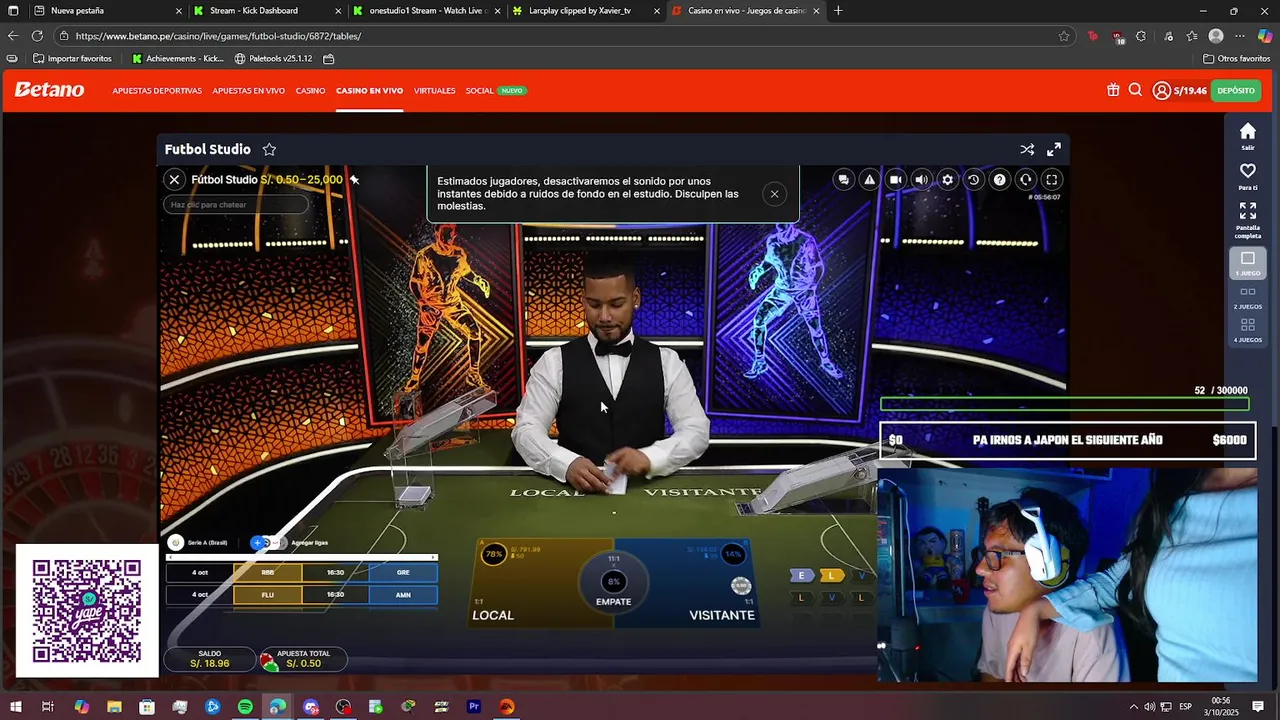This screenshot has height=720, width=1280.
Task: Toggle in-game fullscreen icon
Action: coord(1051,180)
